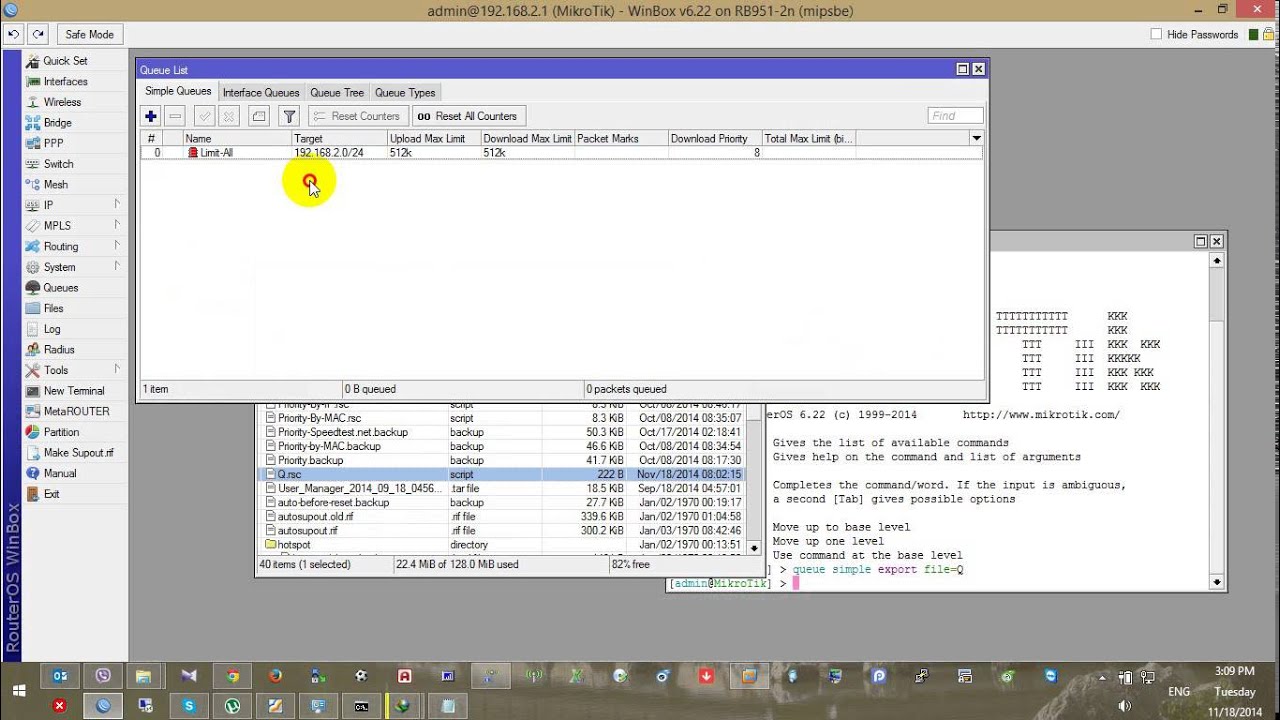Image resolution: width=1280 pixels, height=720 pixels.
Task: Open Chrome from the taskbar
Action: point(232,676)
